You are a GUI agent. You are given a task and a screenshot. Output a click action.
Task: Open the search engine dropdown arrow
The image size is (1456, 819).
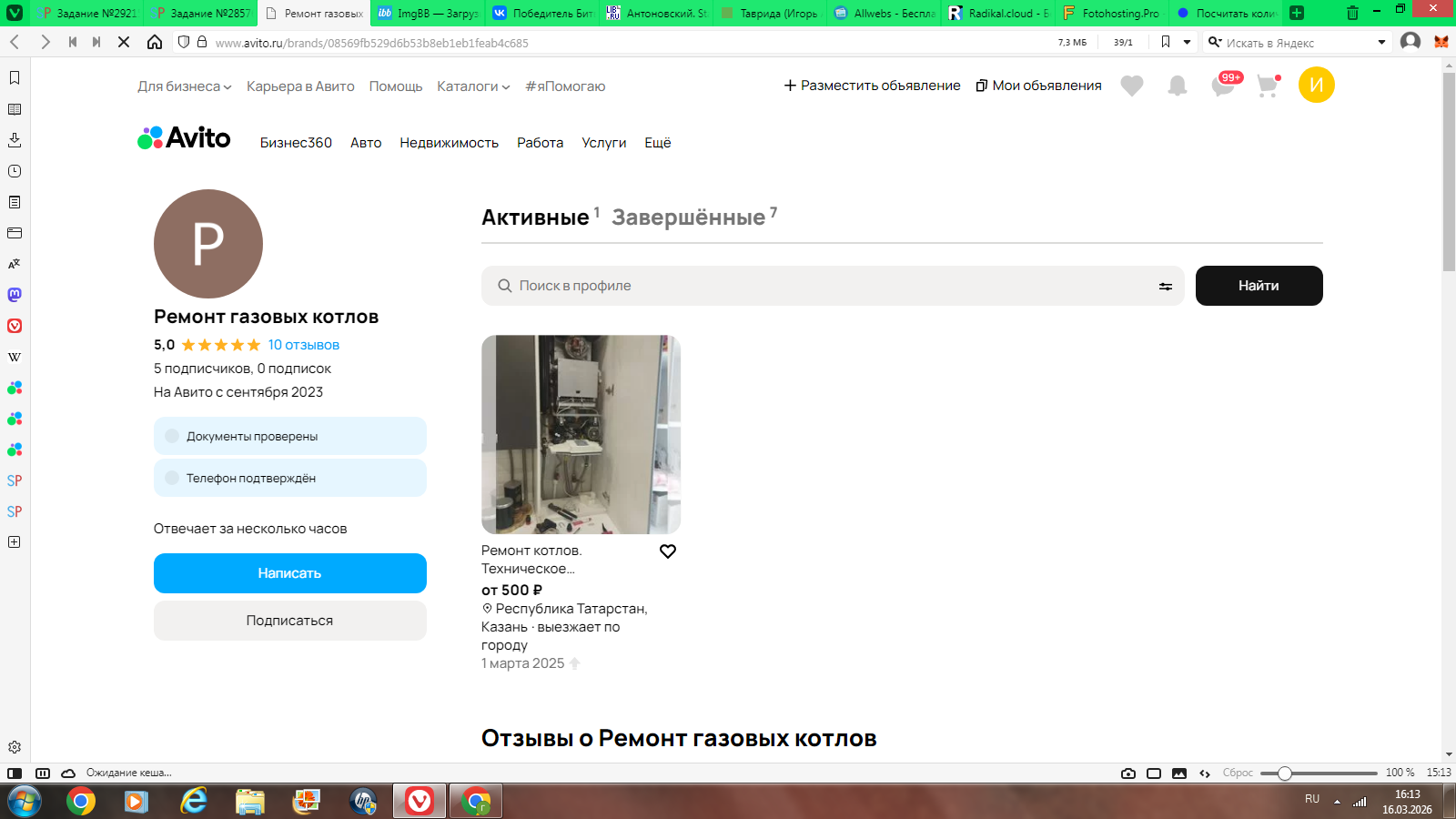click(x=1381, y=43)
